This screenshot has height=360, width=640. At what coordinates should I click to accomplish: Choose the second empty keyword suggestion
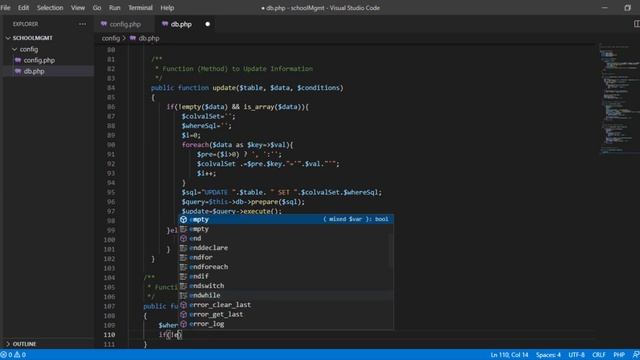286,229
